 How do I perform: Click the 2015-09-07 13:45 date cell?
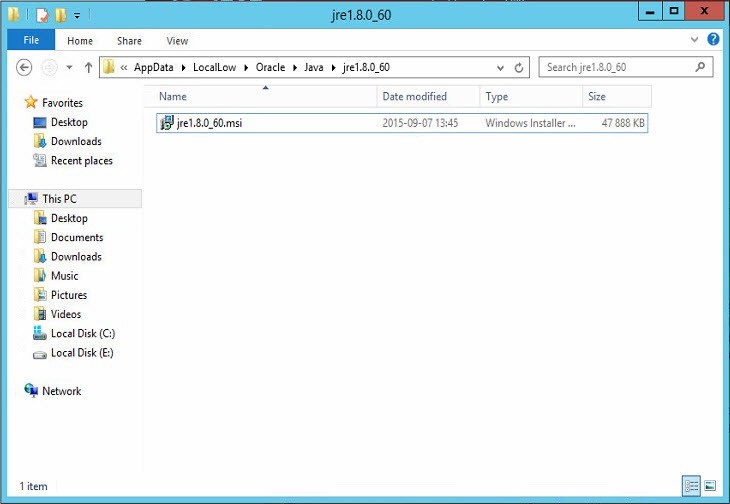point(420,123)
